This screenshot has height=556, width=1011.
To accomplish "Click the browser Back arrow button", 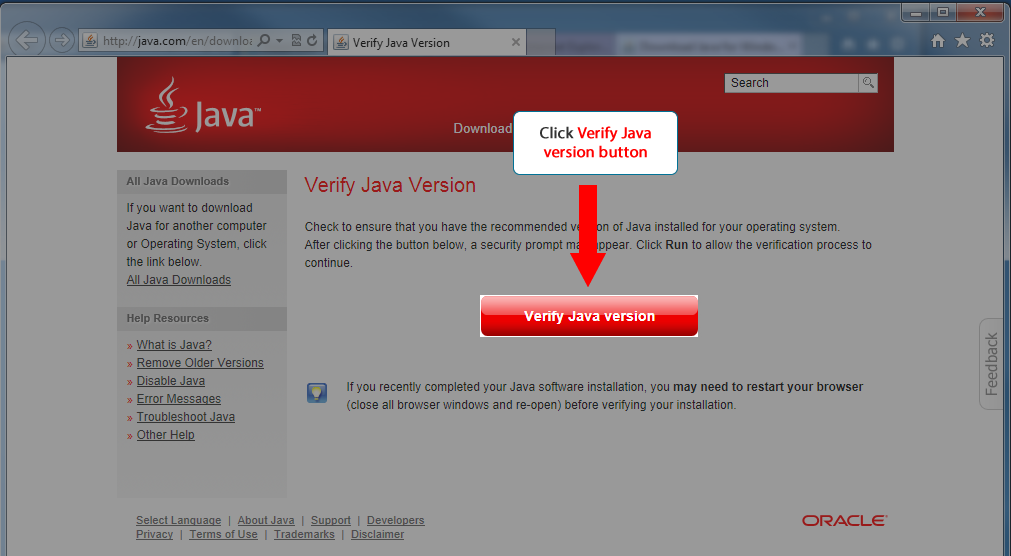I will pos(28,41).
